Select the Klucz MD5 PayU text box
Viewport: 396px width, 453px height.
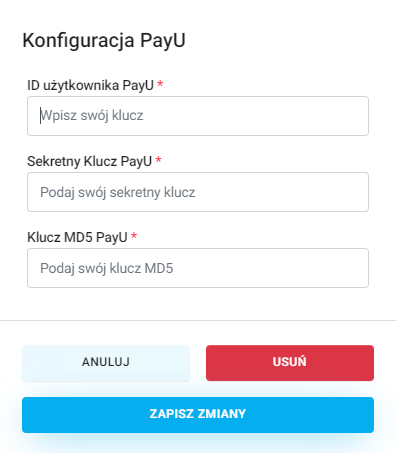[x=198, y=268]
